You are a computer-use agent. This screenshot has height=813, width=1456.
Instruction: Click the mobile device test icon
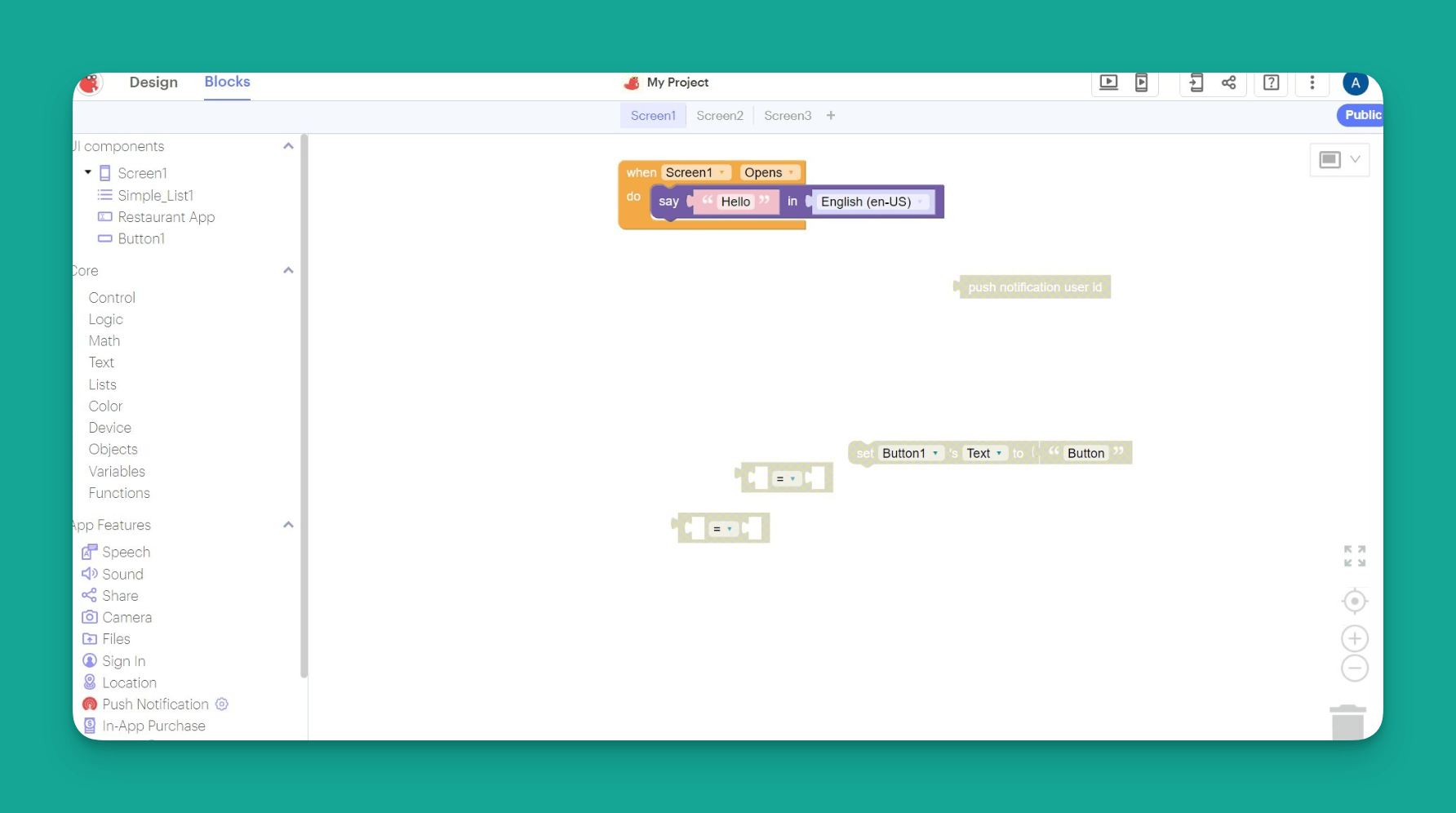[x=1141, y=82]
